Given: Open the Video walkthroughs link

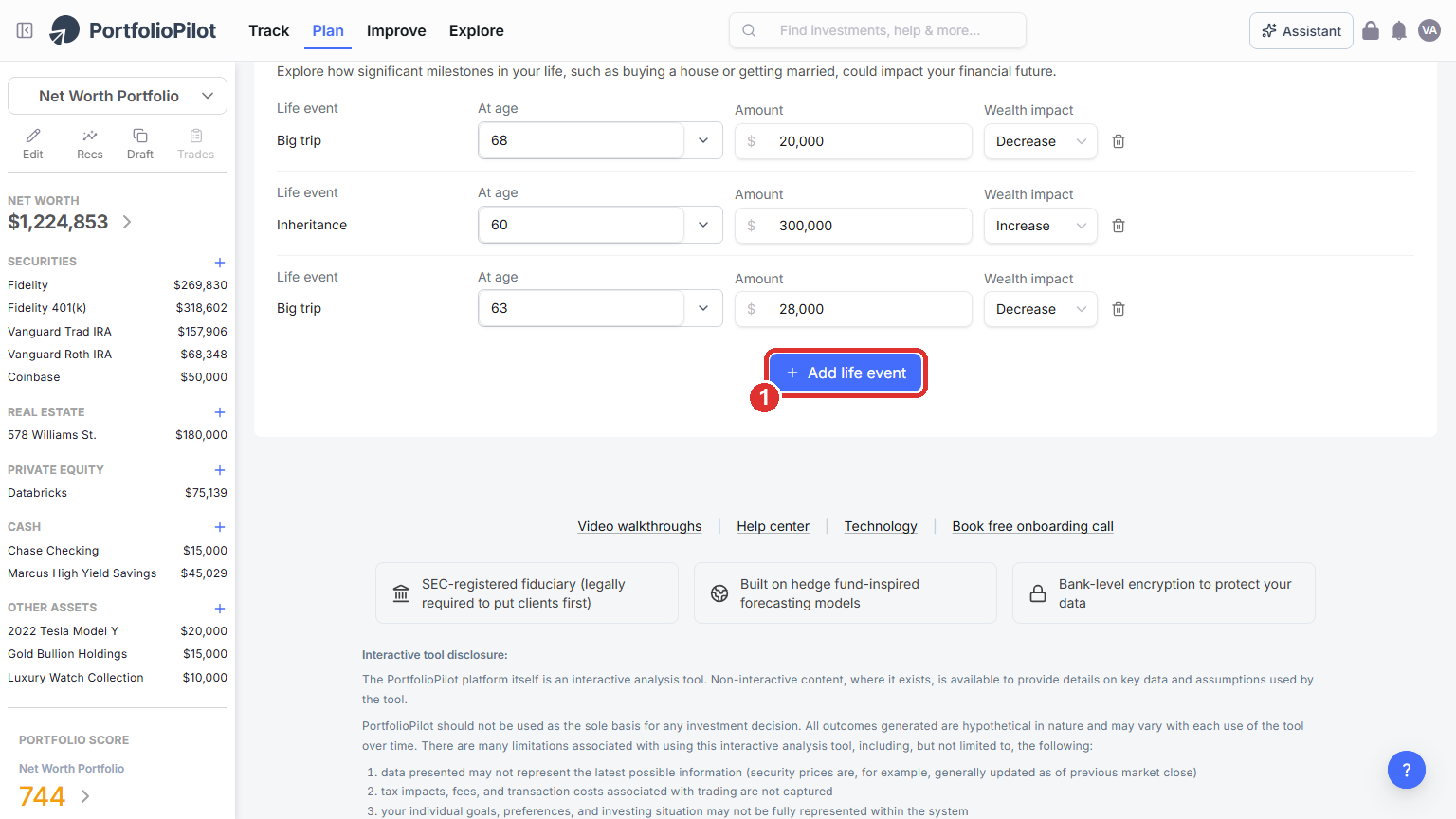Looking at the screenshot, I should 640,526.
